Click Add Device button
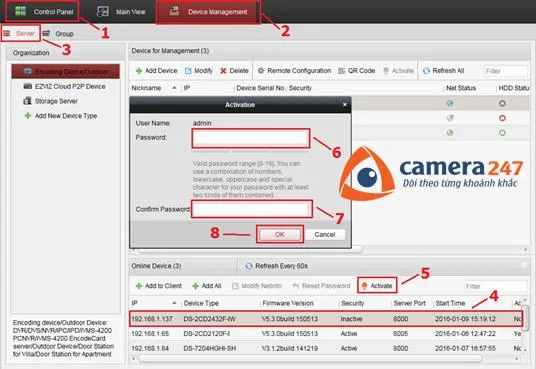The height and width of the screenshot is (369, 536). 157,71
